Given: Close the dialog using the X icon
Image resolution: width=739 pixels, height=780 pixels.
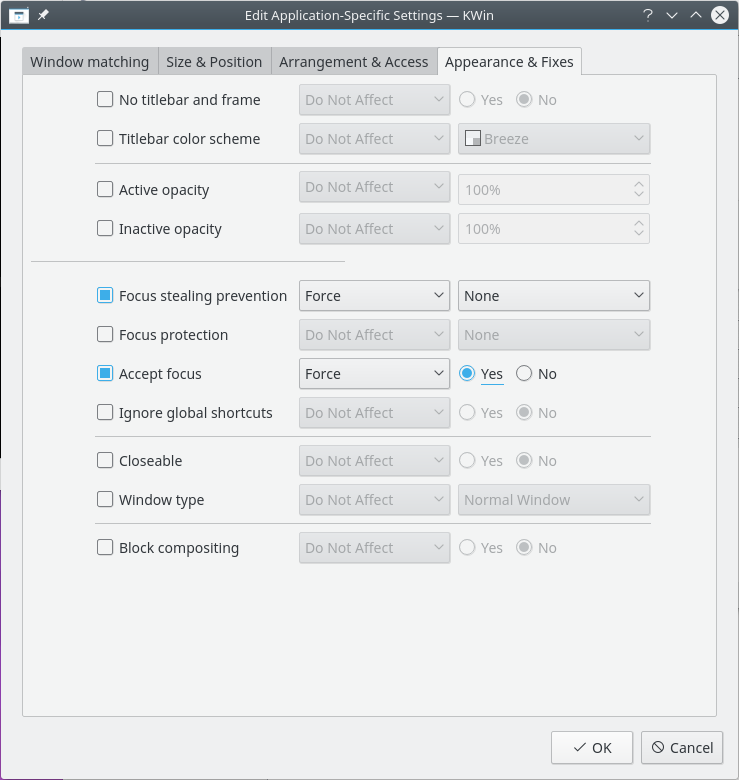Looking at the screenshot, I should click(720, 15).
